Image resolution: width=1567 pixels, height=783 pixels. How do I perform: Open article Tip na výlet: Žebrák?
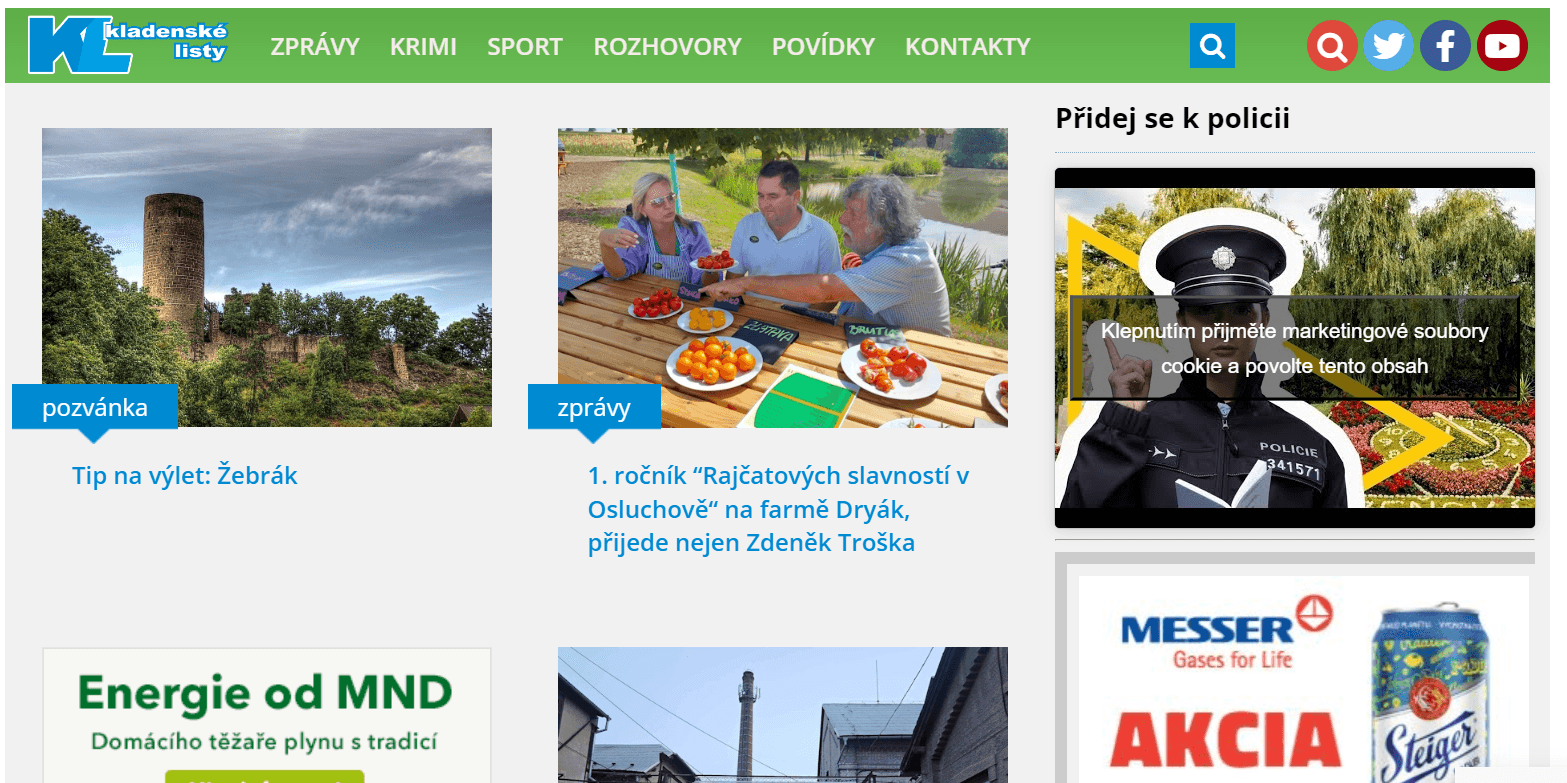185,475
